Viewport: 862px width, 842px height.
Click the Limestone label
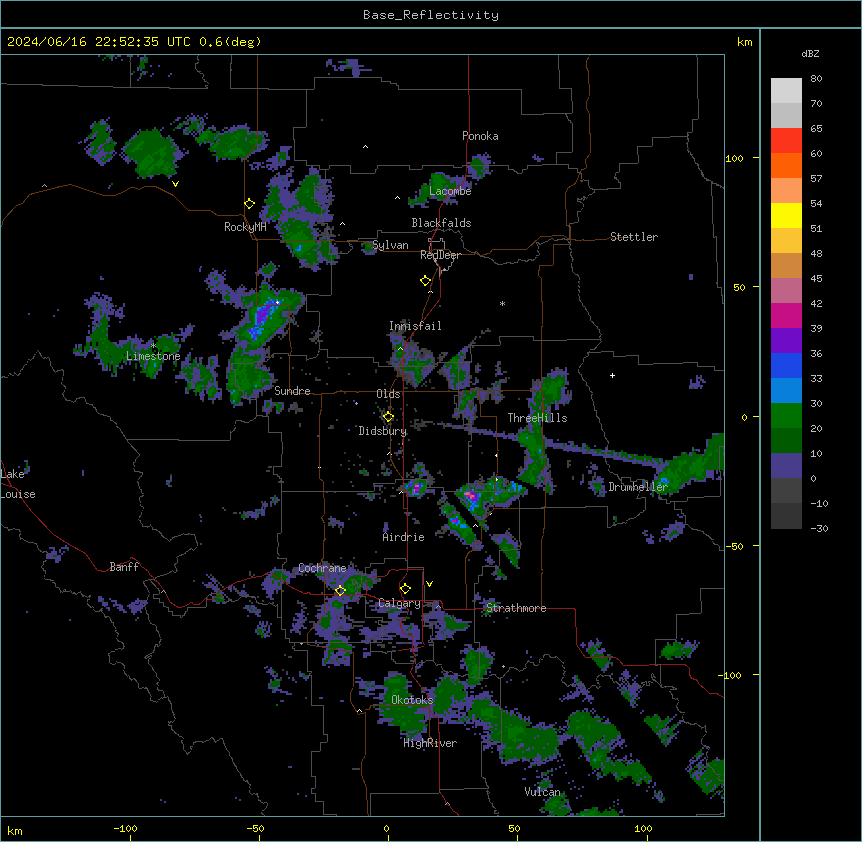(x=153, y=356)
